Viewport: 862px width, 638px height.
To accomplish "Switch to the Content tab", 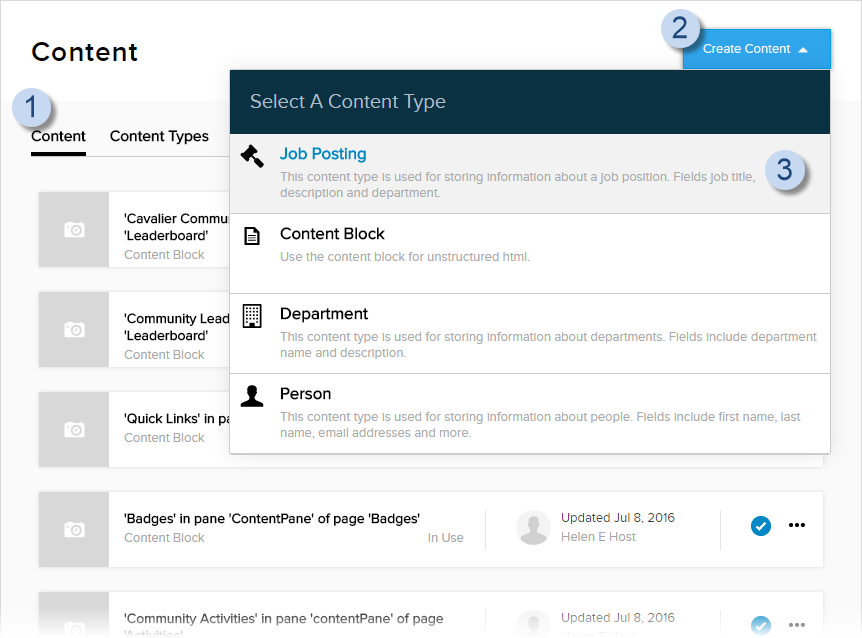I will (58, 136).
